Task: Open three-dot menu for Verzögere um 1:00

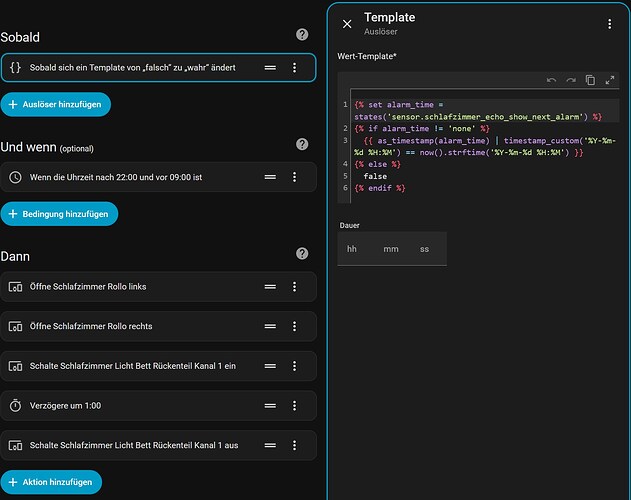Action: tap(295, 405)
